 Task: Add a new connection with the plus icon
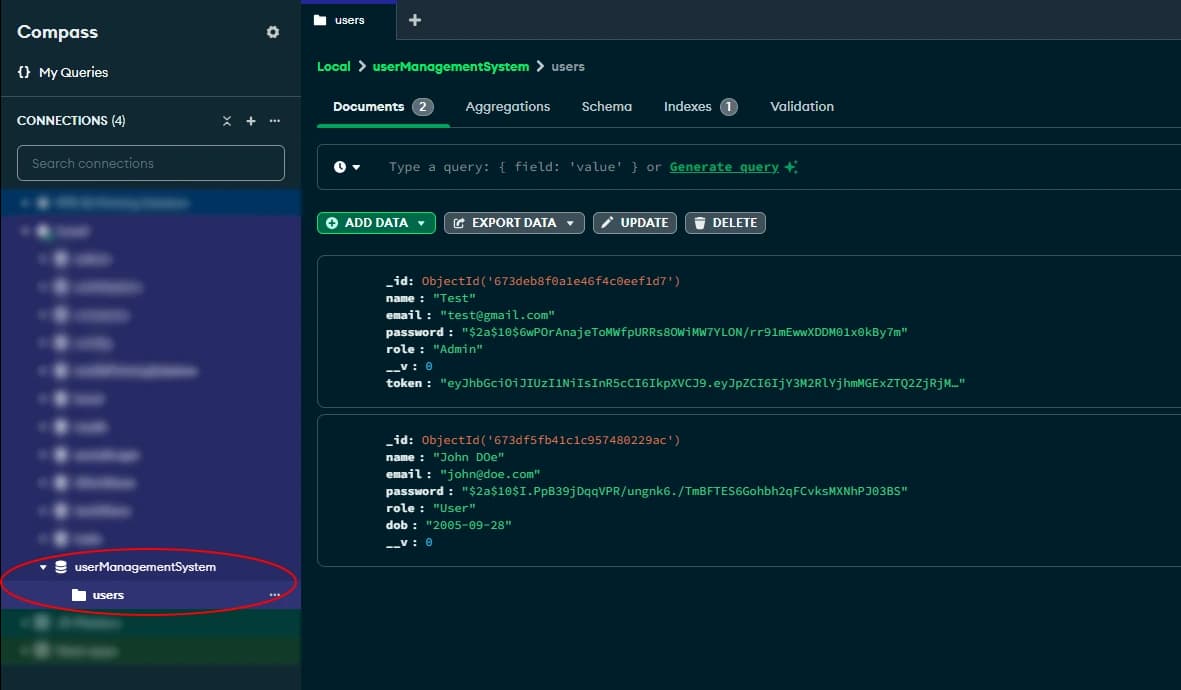(x=250, y=120)
